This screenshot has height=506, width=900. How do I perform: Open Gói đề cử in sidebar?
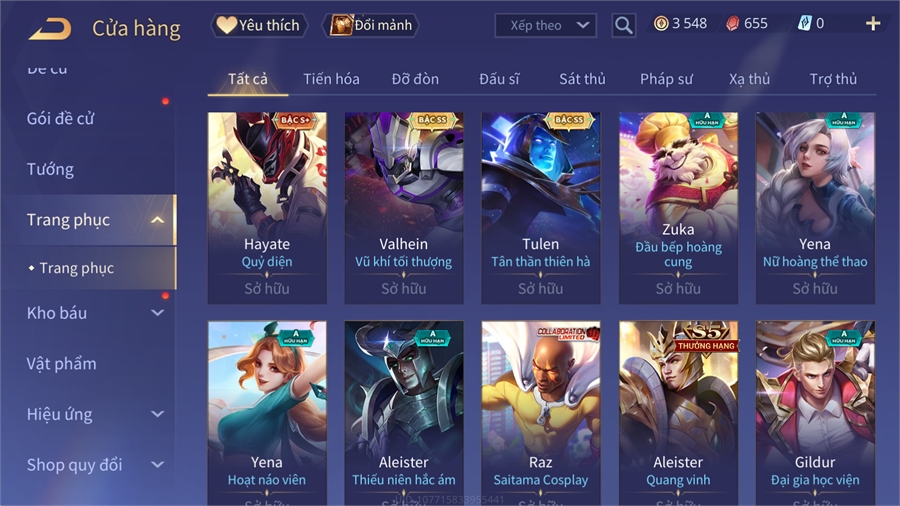(x=60, y=119)
